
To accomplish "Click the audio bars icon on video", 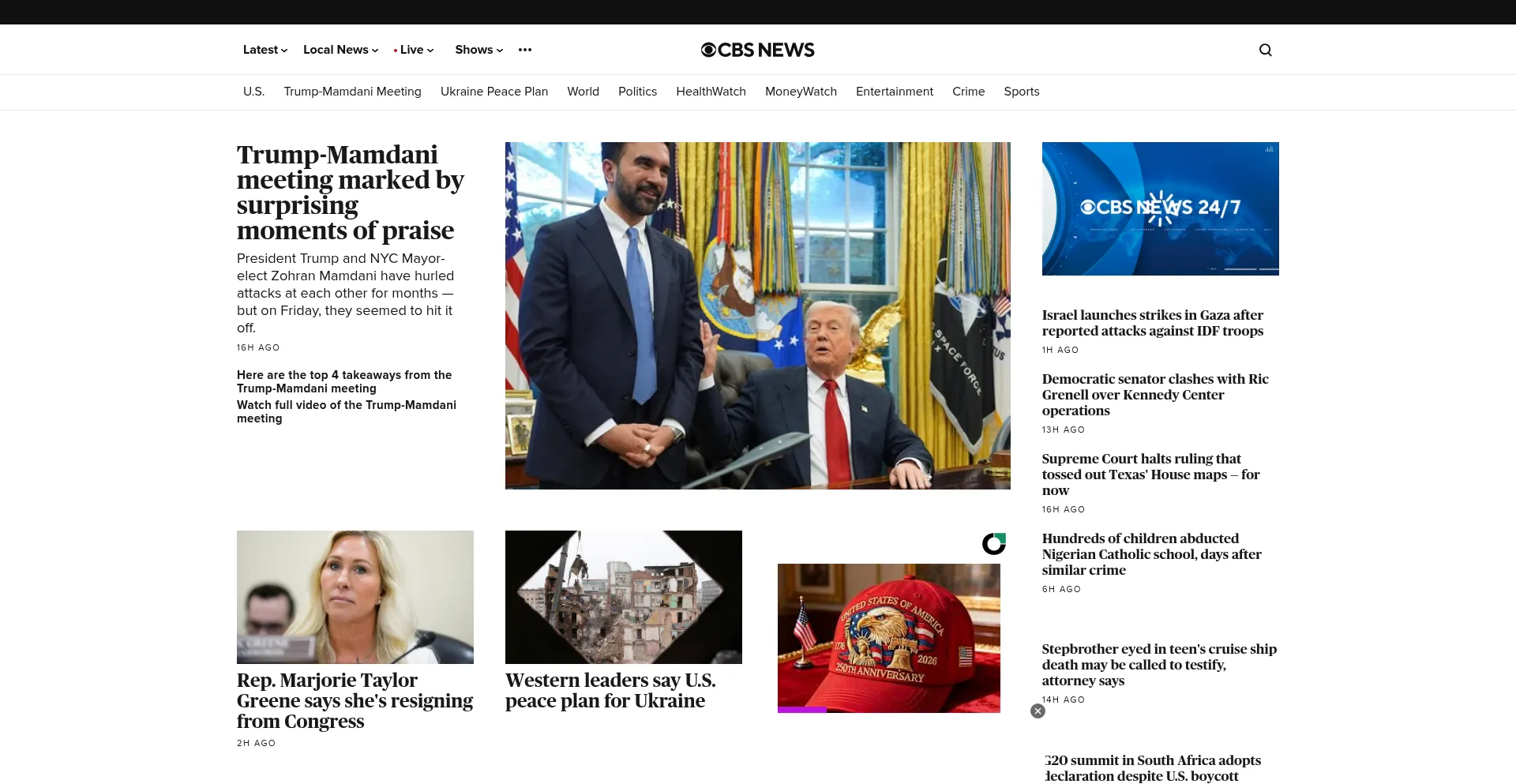I will coord(1270,148).
